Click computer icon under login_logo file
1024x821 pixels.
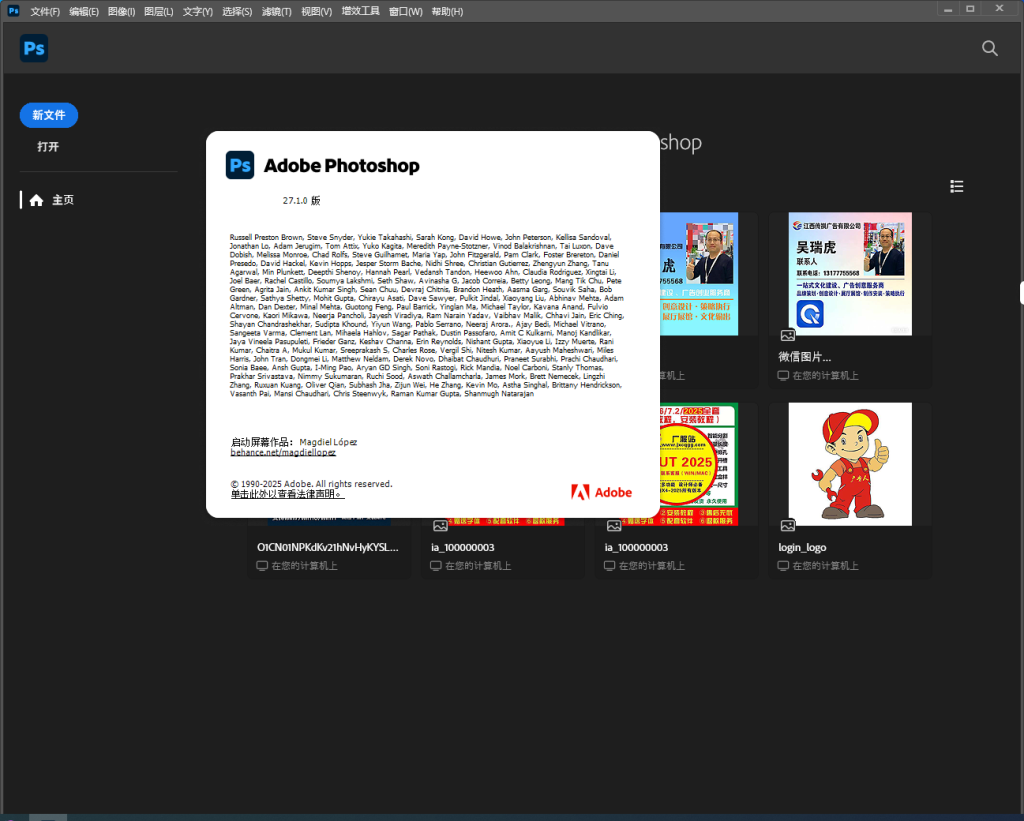coord(784,566)
